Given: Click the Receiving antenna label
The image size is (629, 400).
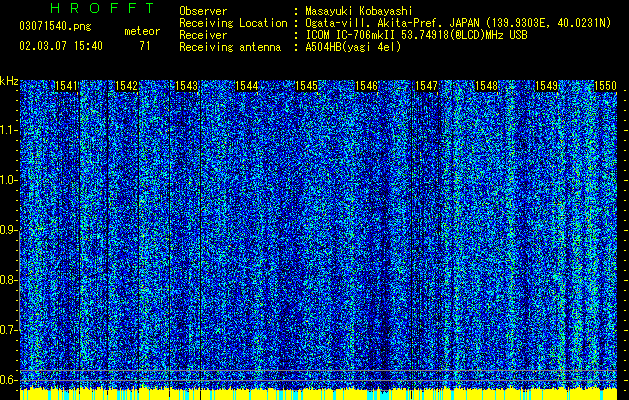Looking at the screenshot, I should 230,47.
